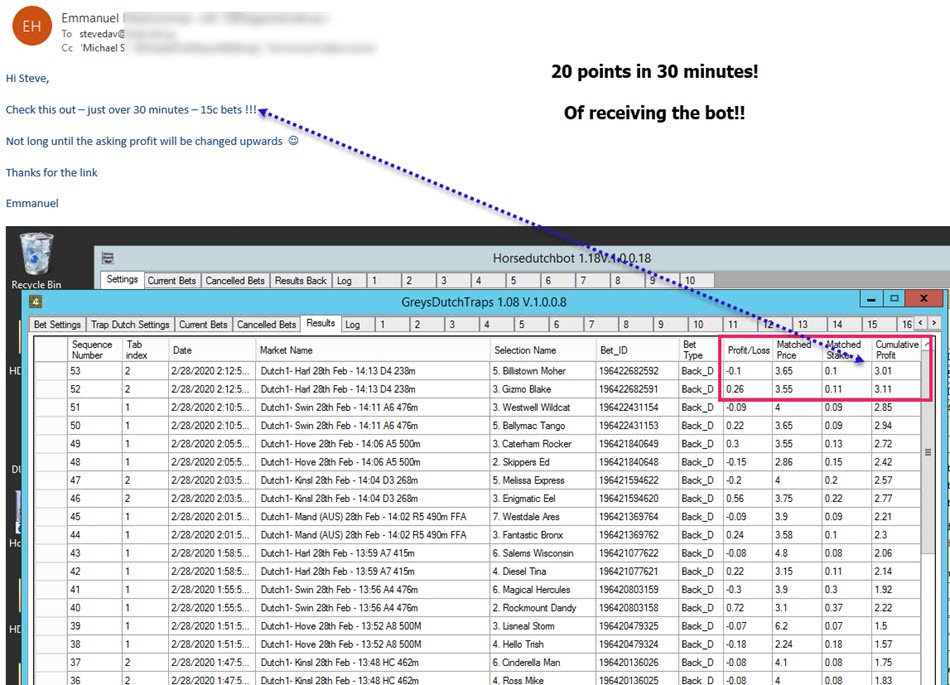
Task: Close the GreysDutchTraps window
Action: click(922, 299)
